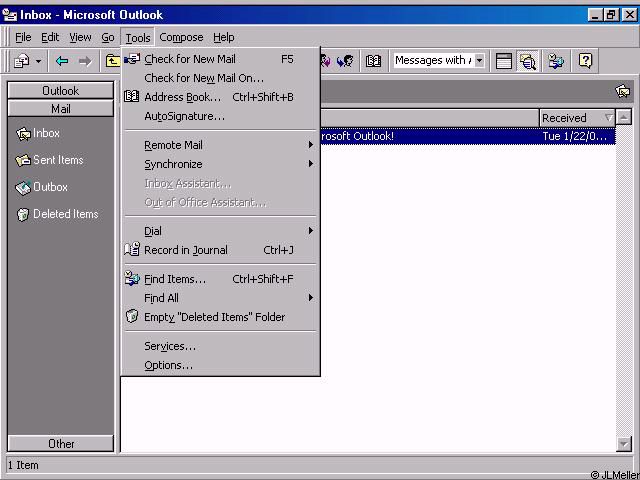Open the Edit menu

pyautogui.click(x=50, y=38)
